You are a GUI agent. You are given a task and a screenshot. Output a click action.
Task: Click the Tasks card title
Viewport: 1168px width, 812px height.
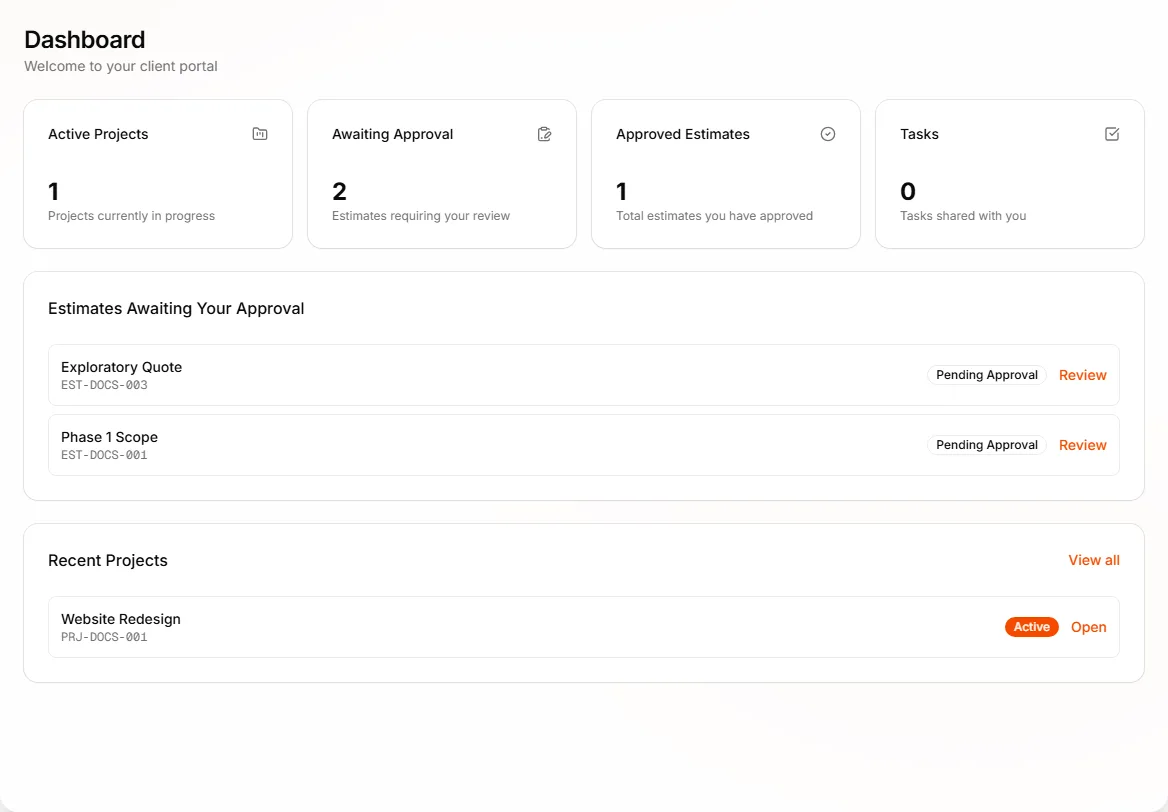919,134
